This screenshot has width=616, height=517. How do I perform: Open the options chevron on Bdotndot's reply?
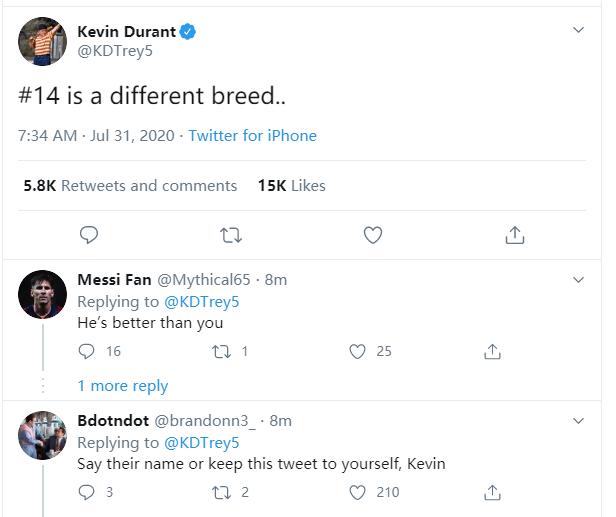[x=578, y=421]
